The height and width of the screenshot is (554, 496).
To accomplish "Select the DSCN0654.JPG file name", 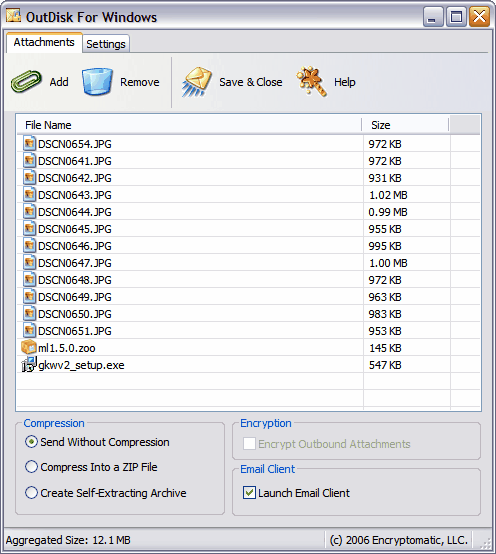I will tap(75, 144).
